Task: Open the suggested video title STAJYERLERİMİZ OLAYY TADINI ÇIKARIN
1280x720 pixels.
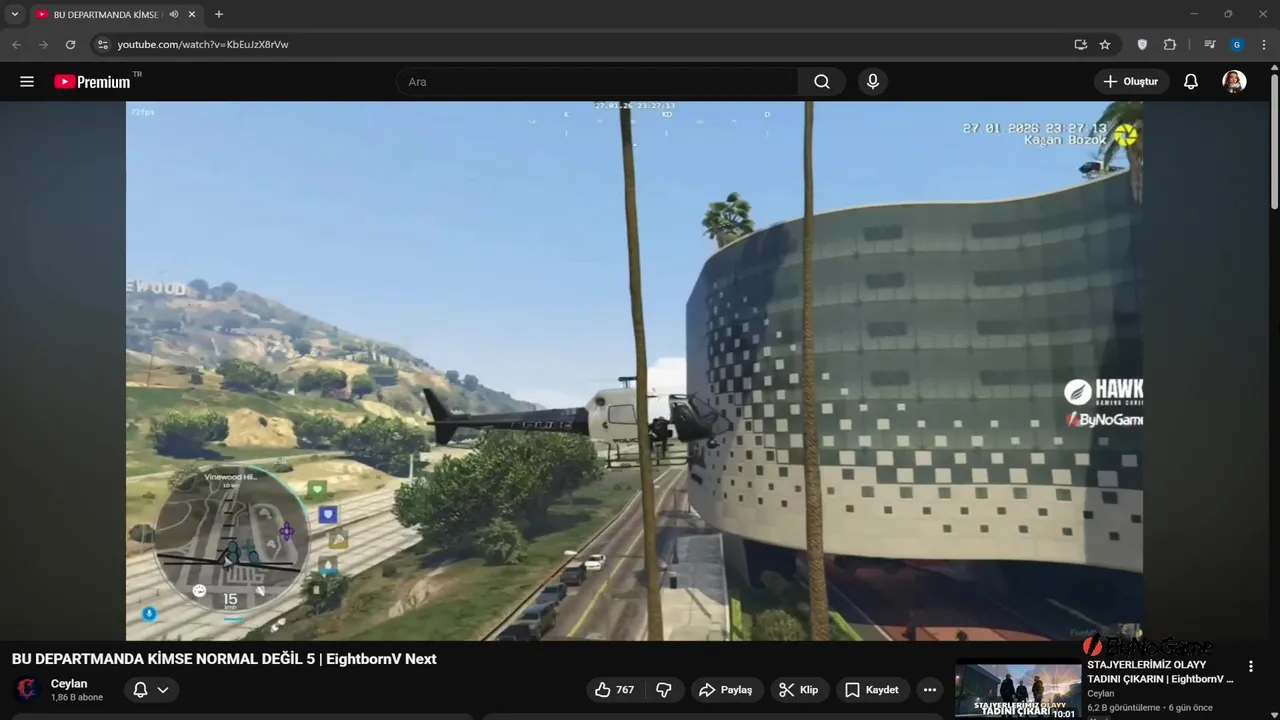Action: pos(1160,672)
